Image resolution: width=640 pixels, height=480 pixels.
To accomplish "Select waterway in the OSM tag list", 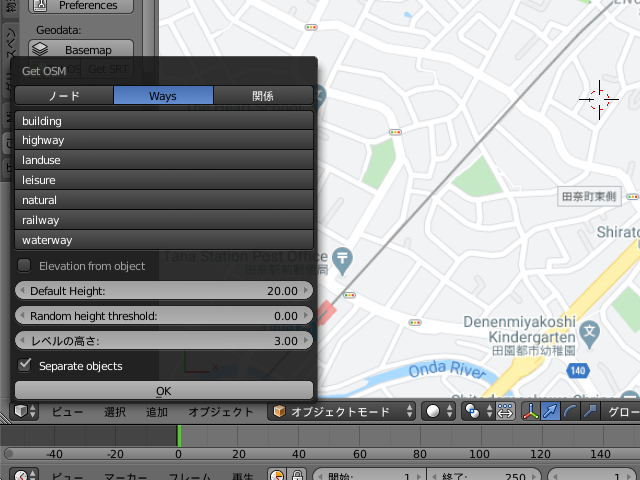I will pyautogui.click(x=164, y=240).
